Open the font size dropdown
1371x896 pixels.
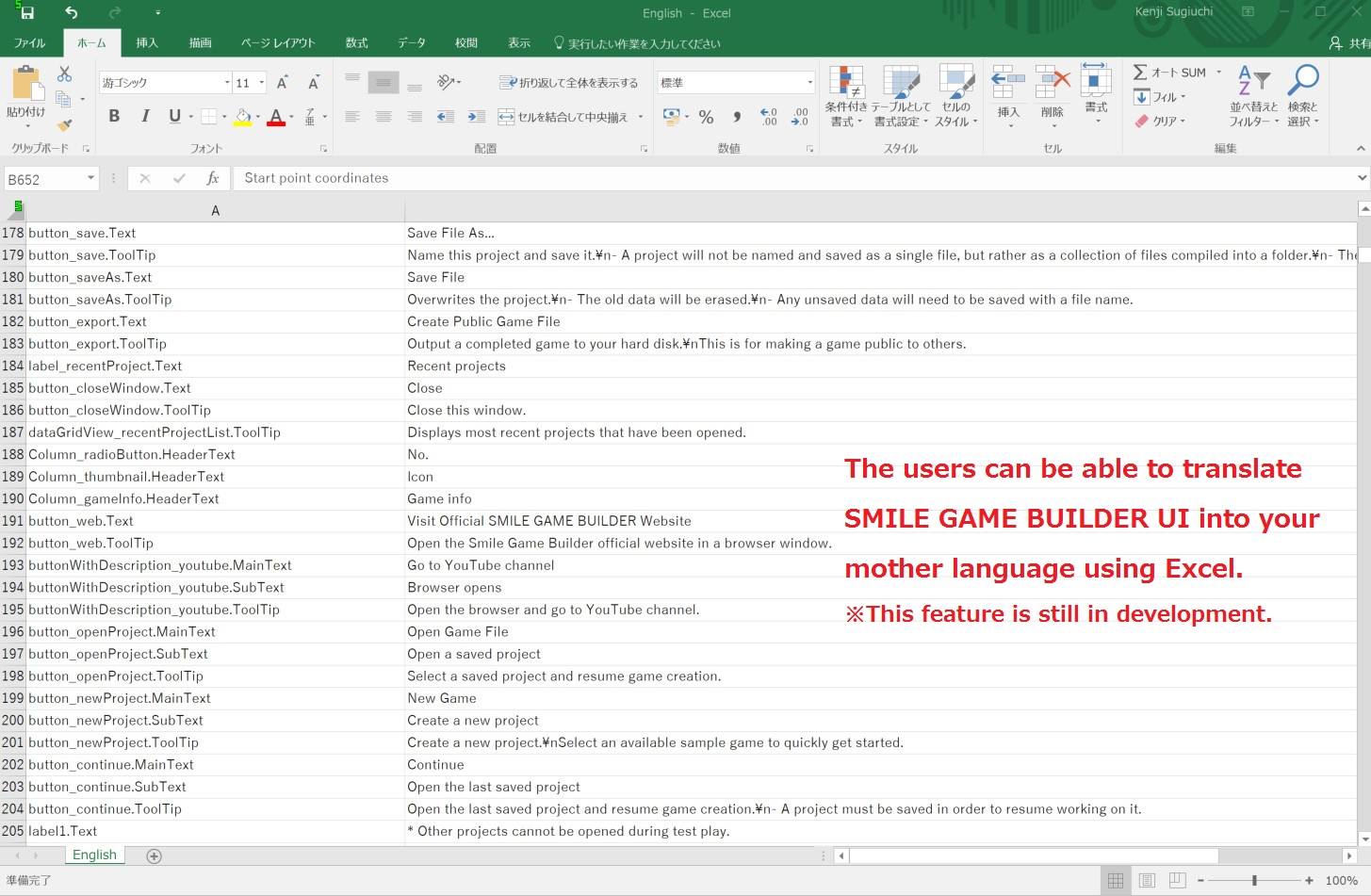click(262, 83)
